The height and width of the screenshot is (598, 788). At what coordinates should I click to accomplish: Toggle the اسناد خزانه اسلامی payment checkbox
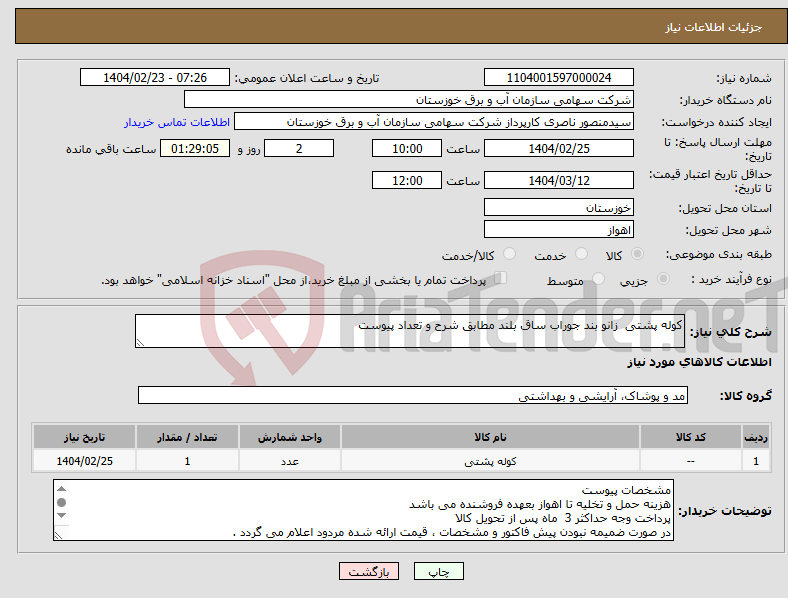[501, 277]
